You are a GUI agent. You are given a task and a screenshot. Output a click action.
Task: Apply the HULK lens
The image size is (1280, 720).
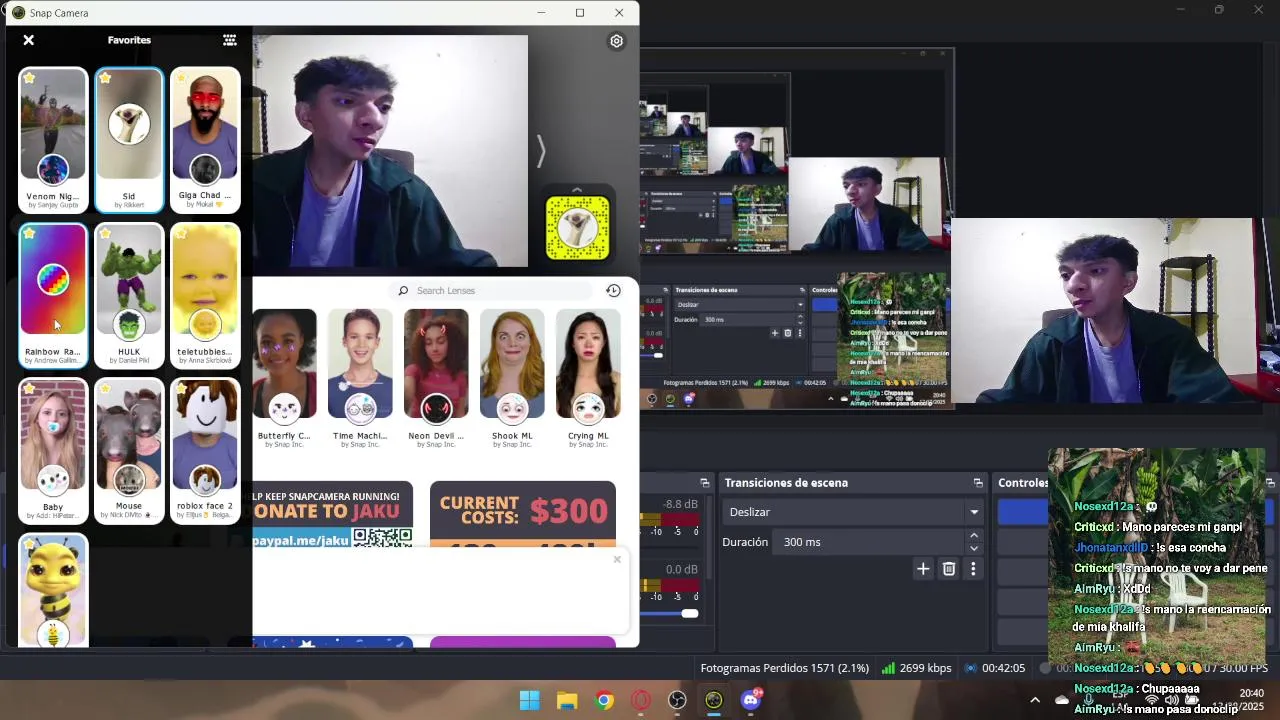[x=129, y=295]
